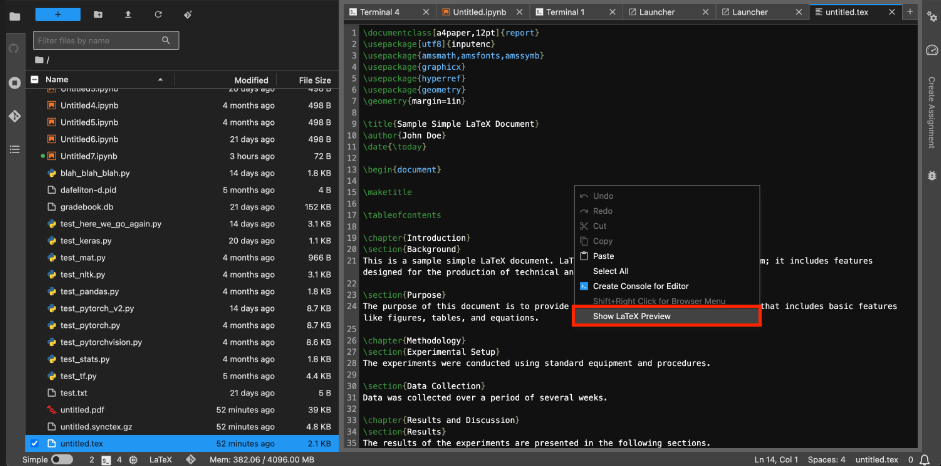Open Running Terminals and Kernels sidebar icon
Image resolution: width=941 pixels, height=466 pixels.
tap(14, 83)
